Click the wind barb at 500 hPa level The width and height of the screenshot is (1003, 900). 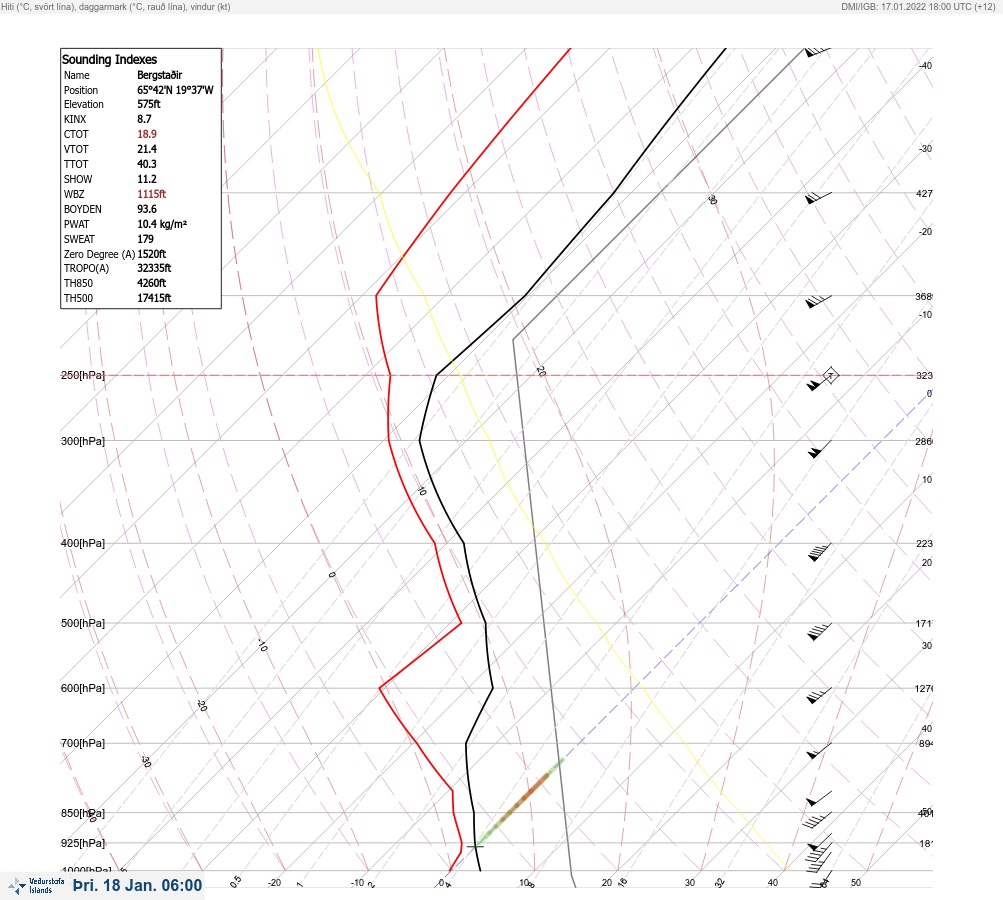819,631
